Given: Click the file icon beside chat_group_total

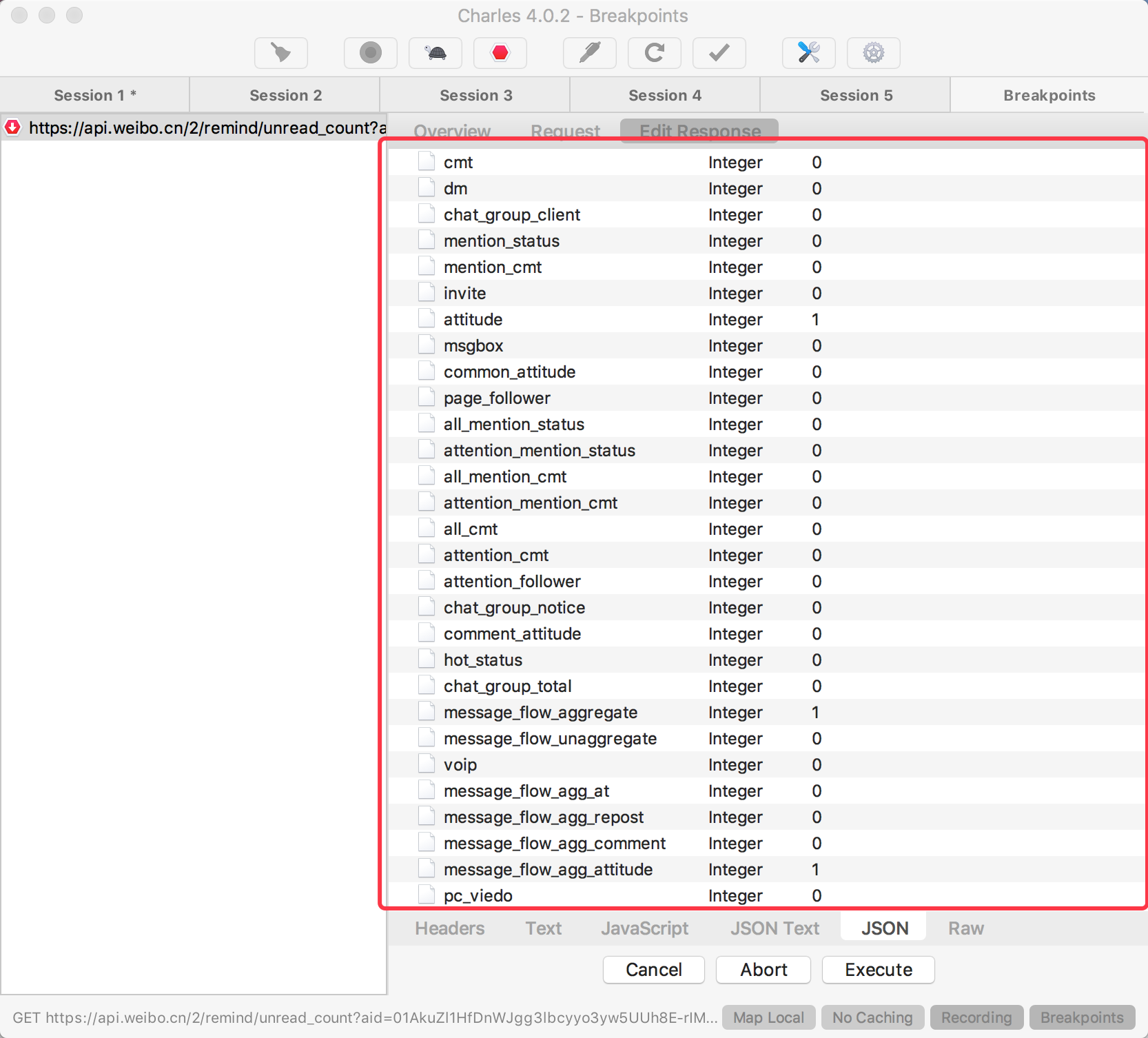Looking at the screenshot, I should [427, 686].
